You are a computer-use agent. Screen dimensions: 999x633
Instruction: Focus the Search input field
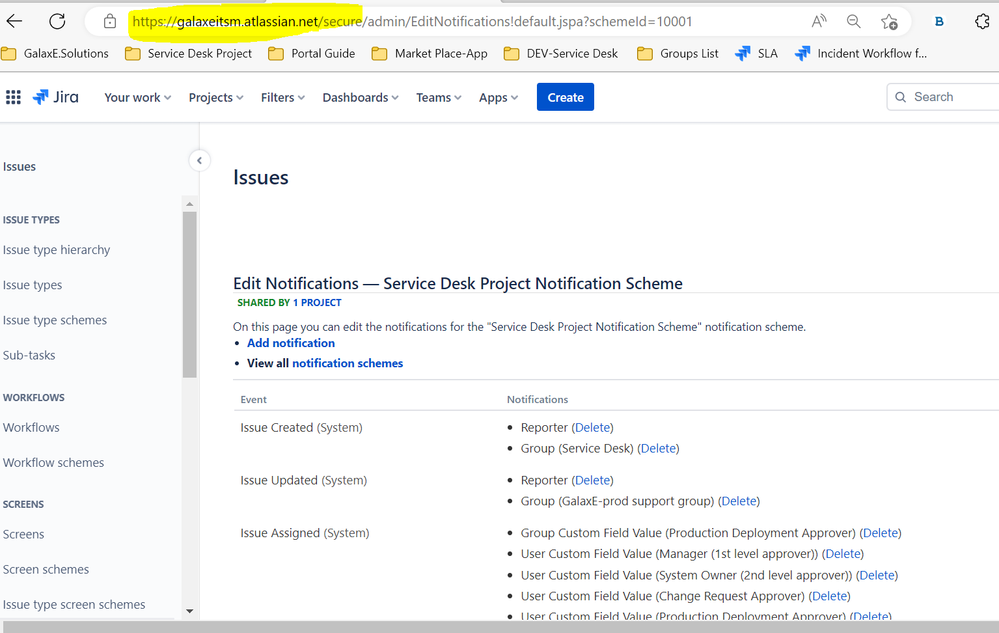point(943,97)
